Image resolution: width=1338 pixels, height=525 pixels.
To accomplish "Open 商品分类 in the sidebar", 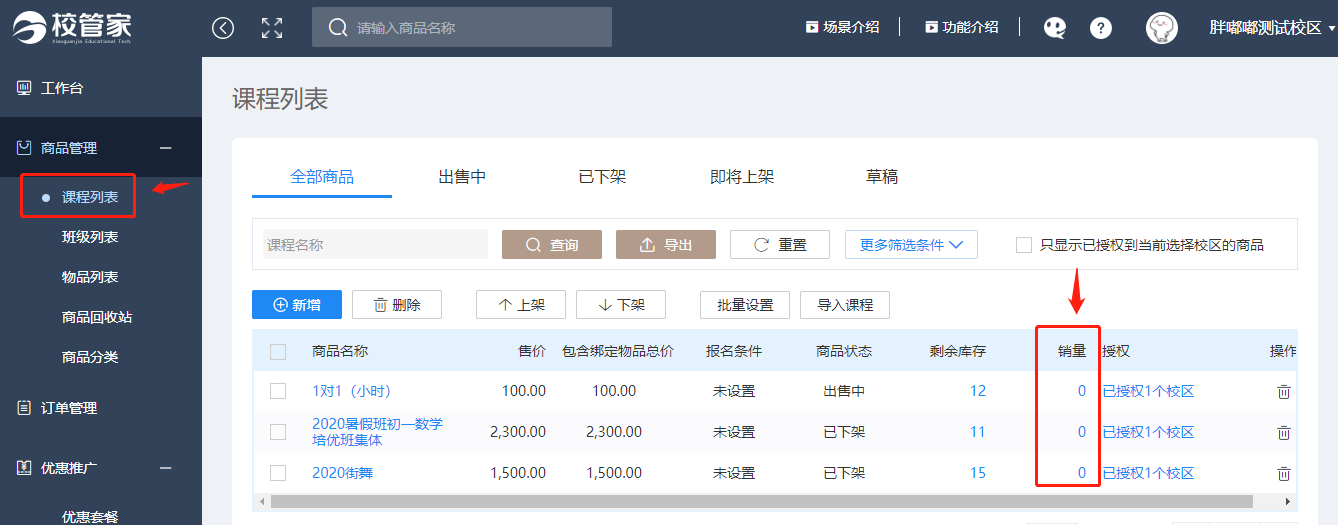I will 90,357.
